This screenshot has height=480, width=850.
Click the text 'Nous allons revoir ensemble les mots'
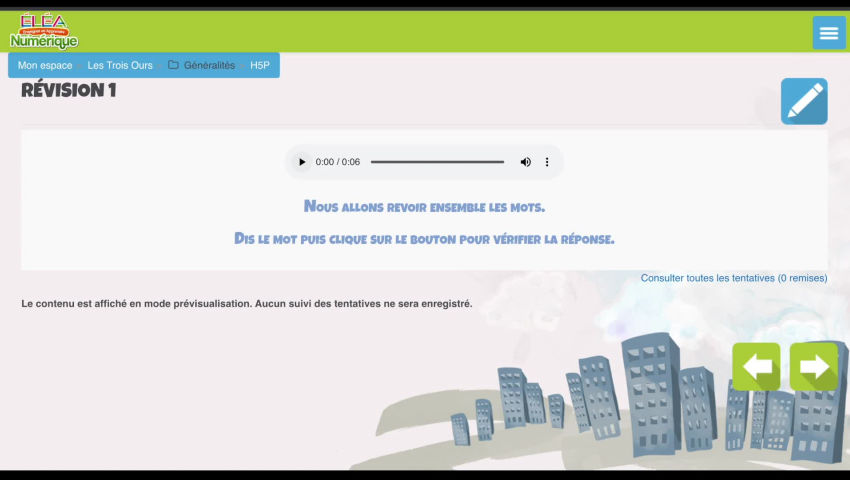click(424, 207)
